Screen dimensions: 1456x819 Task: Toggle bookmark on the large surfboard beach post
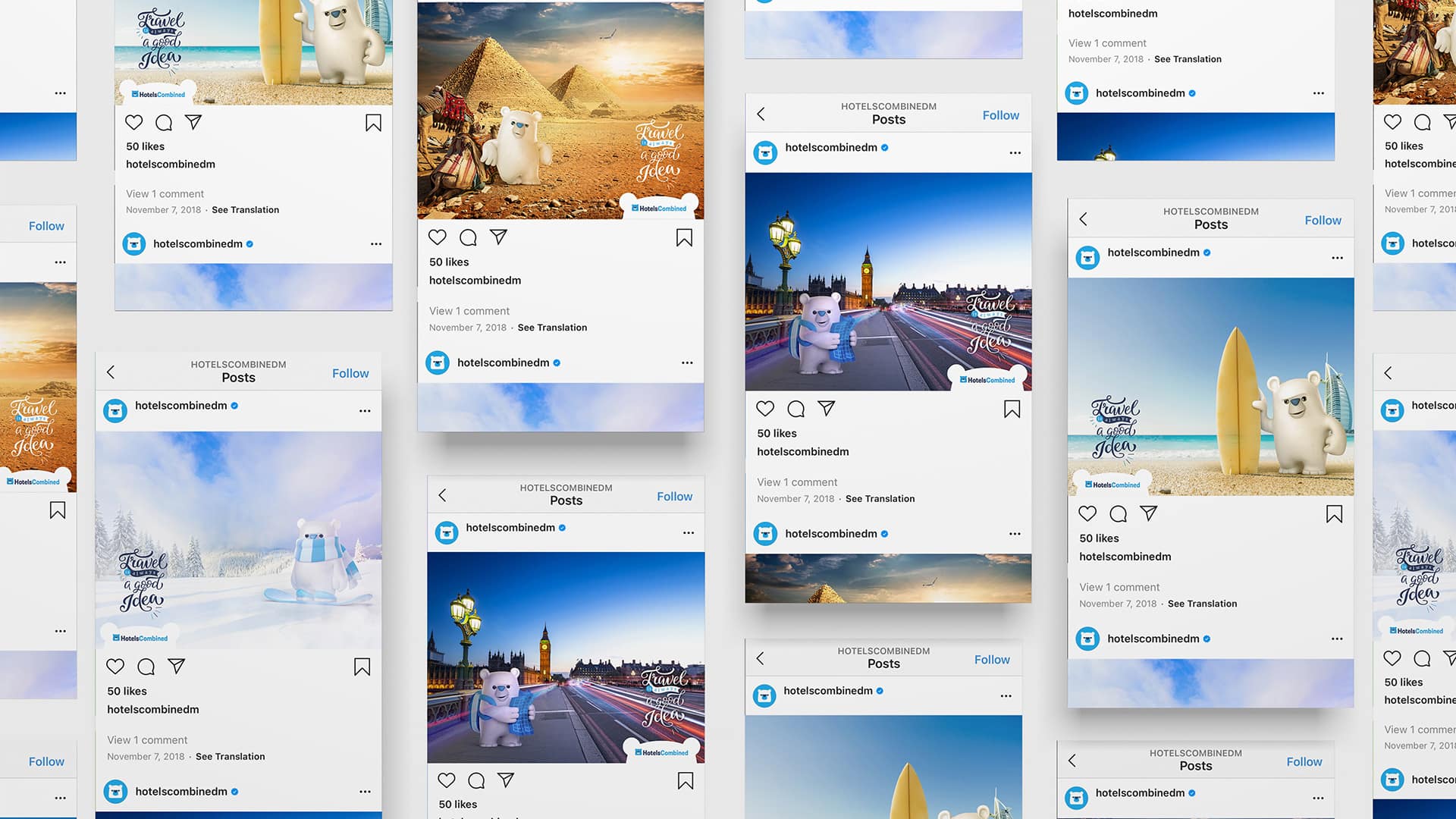click(1334, 514)
